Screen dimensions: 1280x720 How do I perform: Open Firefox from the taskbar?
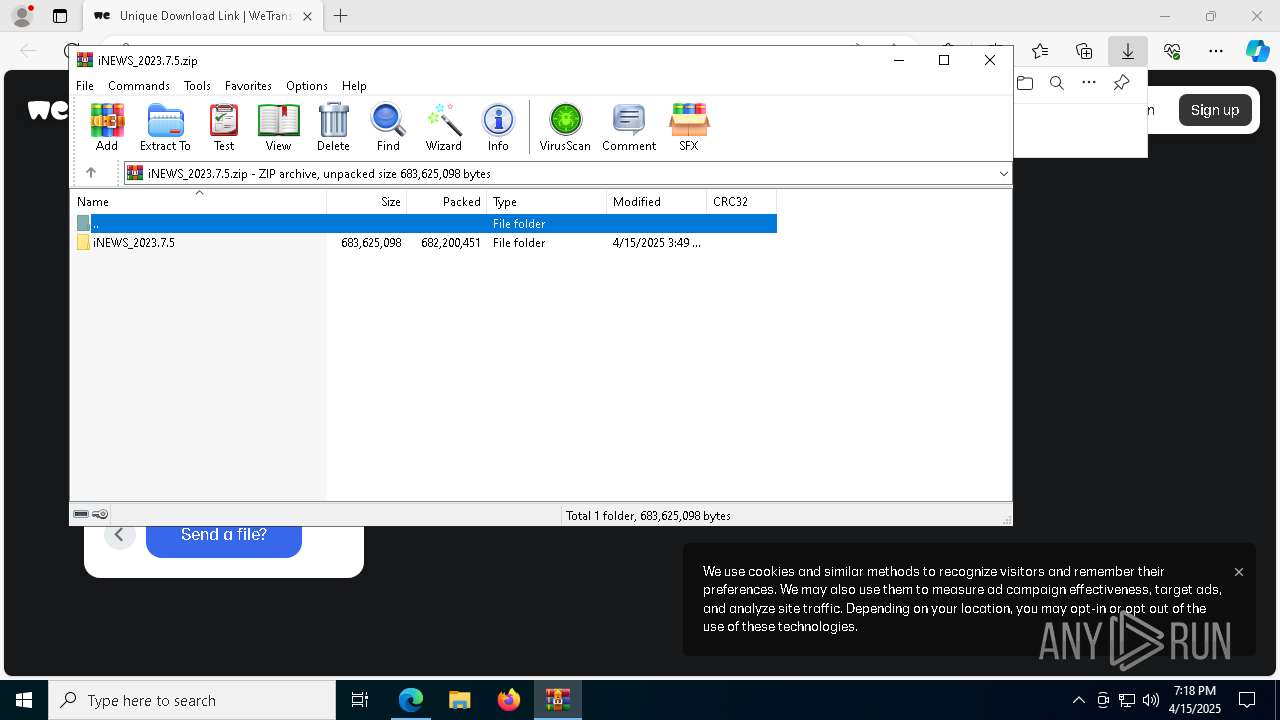point(509,700)
